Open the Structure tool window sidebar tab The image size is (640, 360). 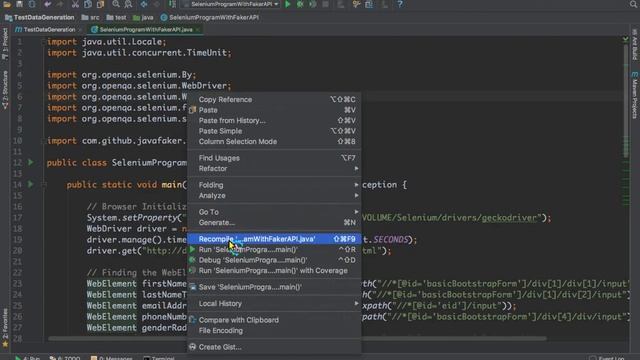(x=5, y=90)
